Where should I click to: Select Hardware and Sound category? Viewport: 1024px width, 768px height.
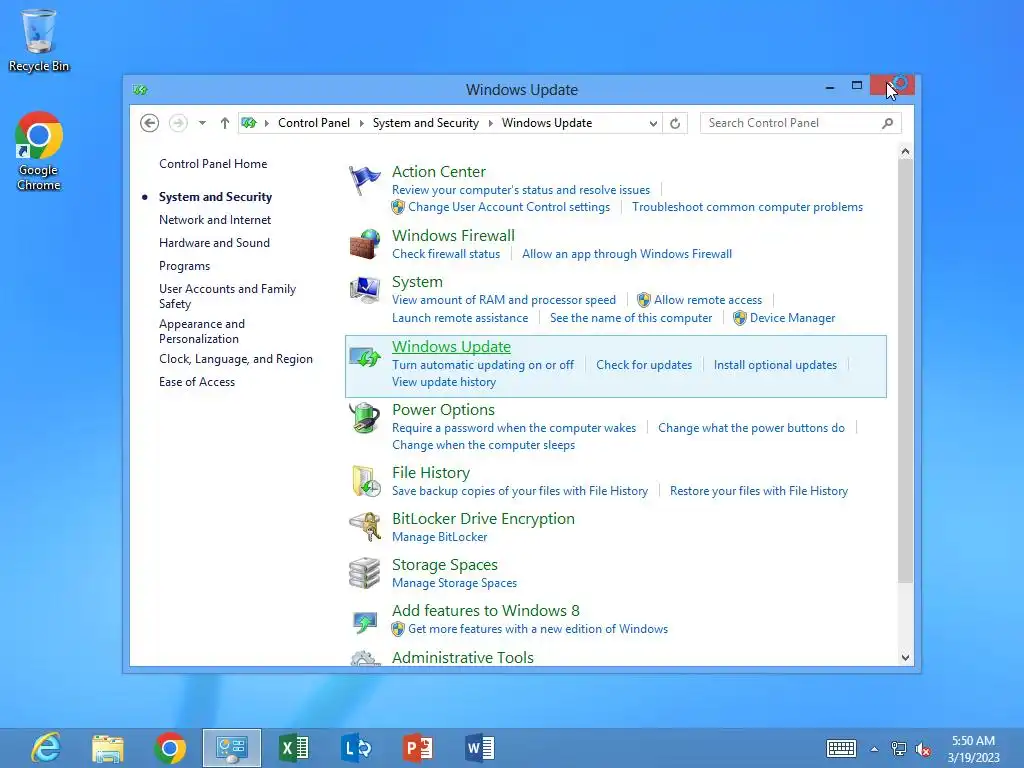(x=214, y=243)
